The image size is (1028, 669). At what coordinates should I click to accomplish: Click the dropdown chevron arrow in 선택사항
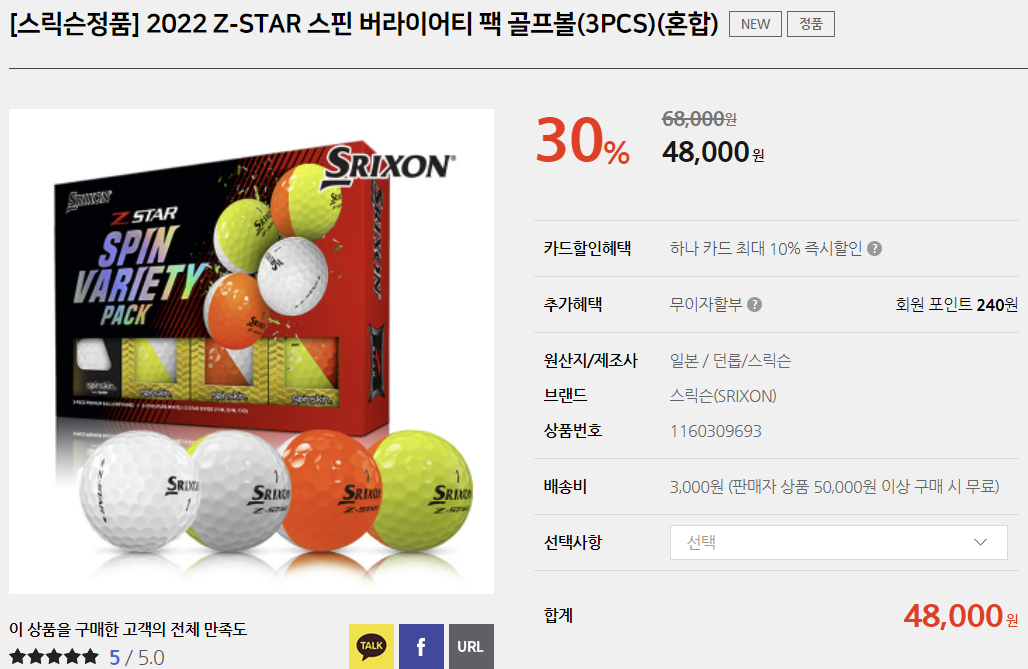tap(980, 542)
